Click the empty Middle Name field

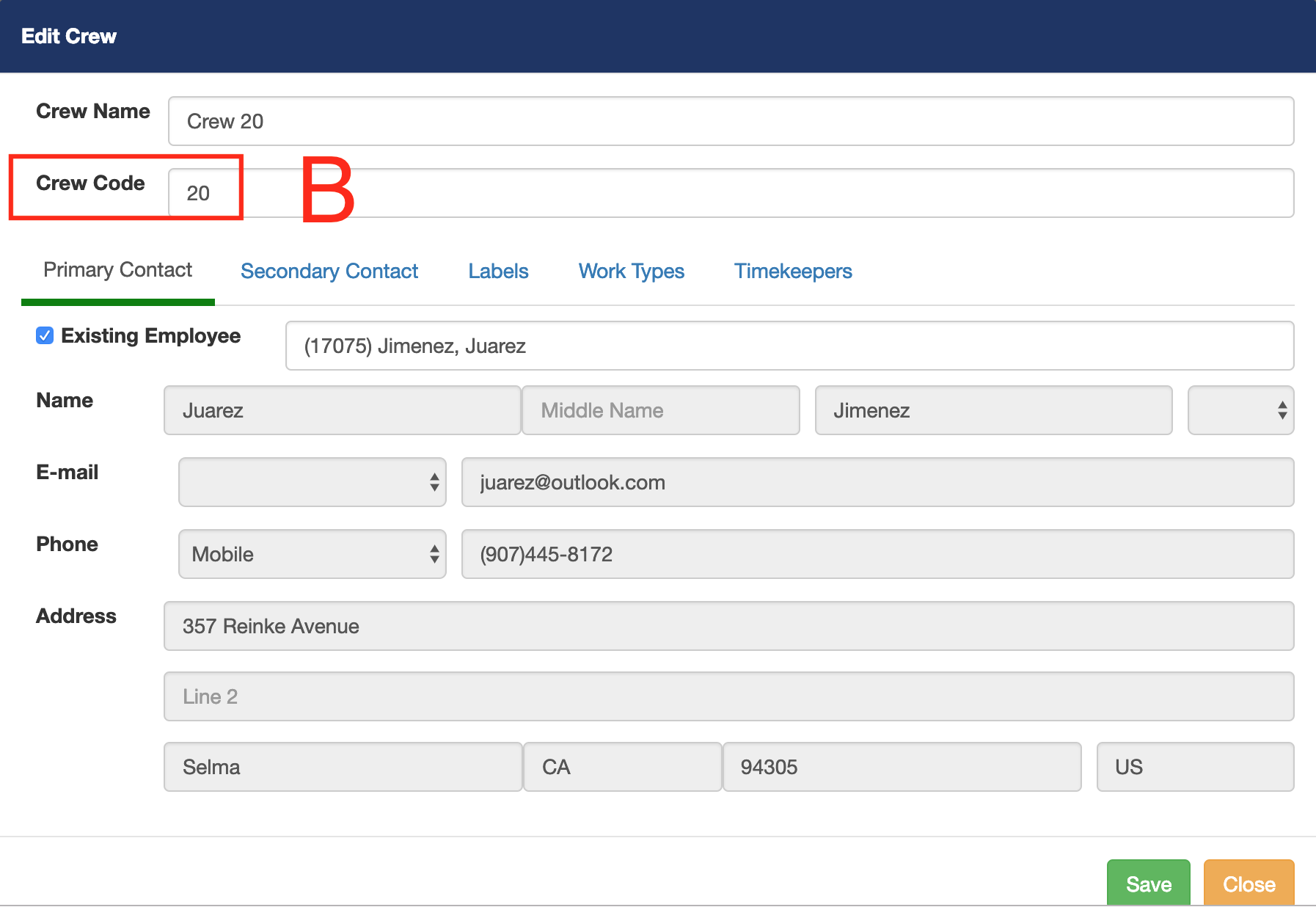point(660,410)
